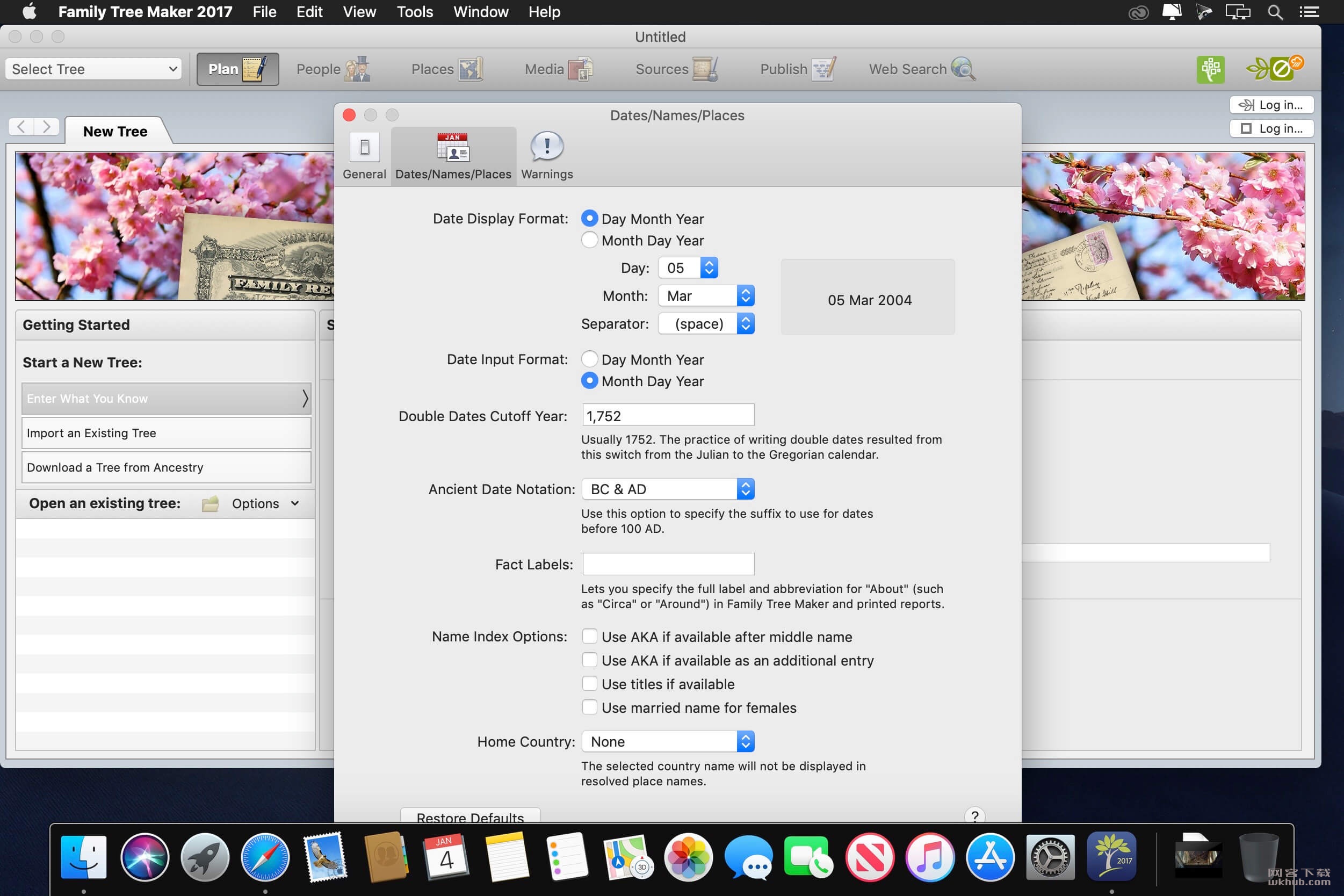Screen dimensions: 1344x896
Task: Open the Month format dropdown
Action: [x=706, y=296]
